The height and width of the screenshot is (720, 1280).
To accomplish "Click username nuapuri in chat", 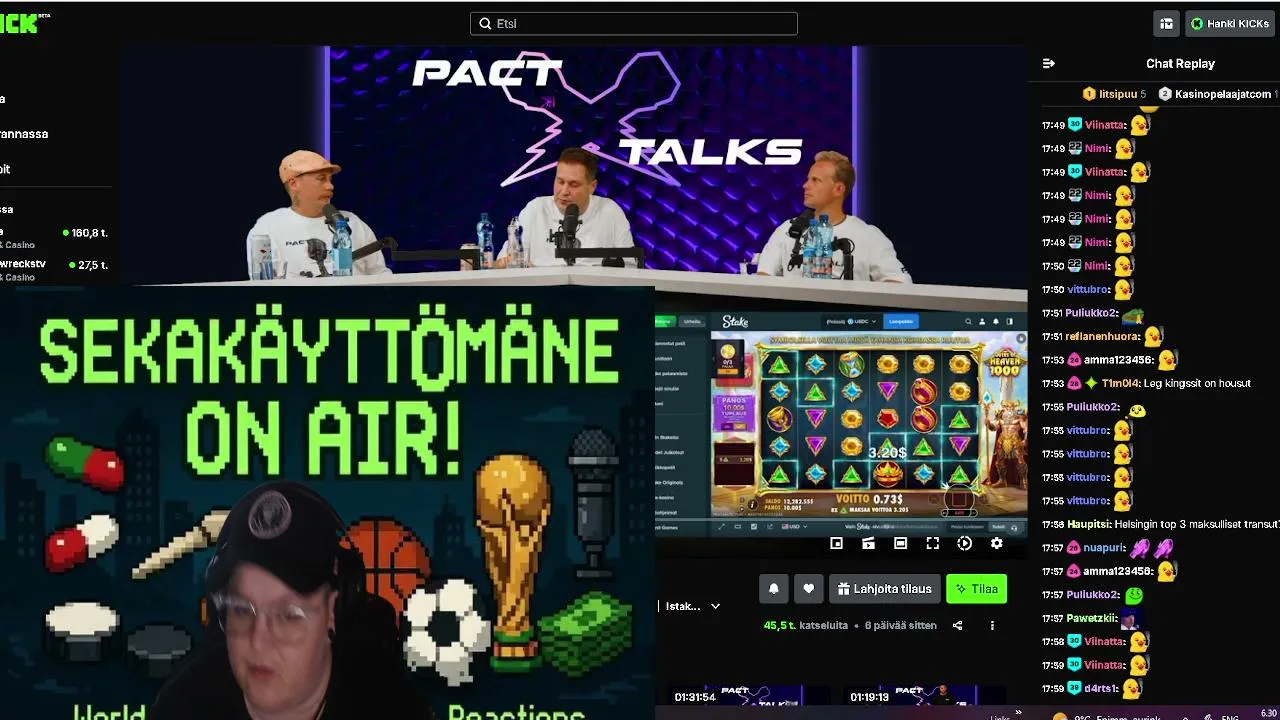I will tap(1105, 548).
